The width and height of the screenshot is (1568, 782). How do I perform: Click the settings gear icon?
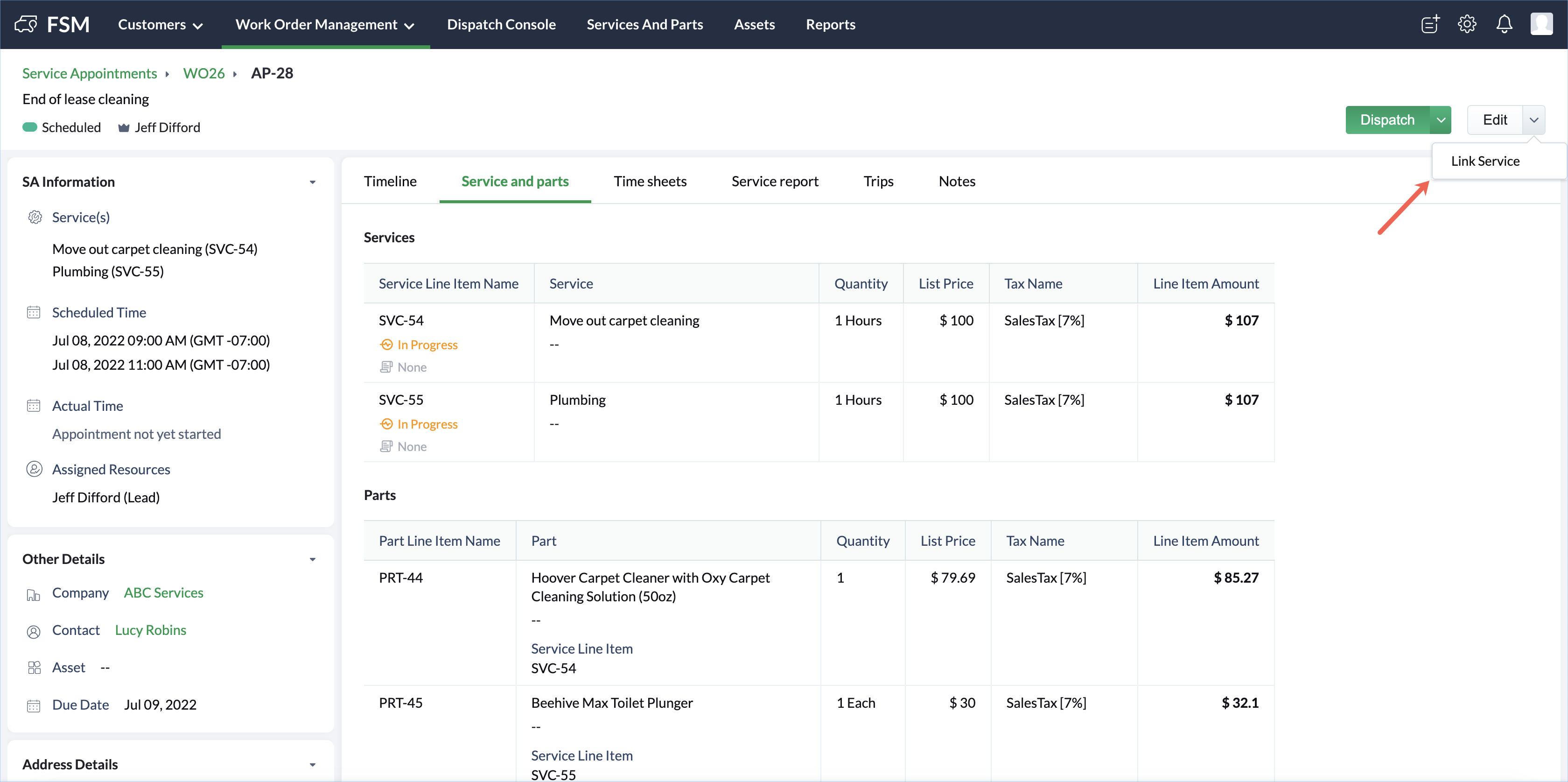click(1466, 24)
